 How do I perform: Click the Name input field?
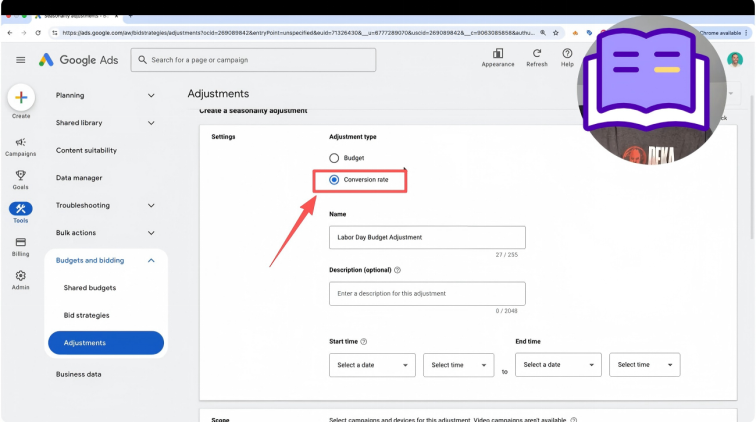(x=427, y=237)
